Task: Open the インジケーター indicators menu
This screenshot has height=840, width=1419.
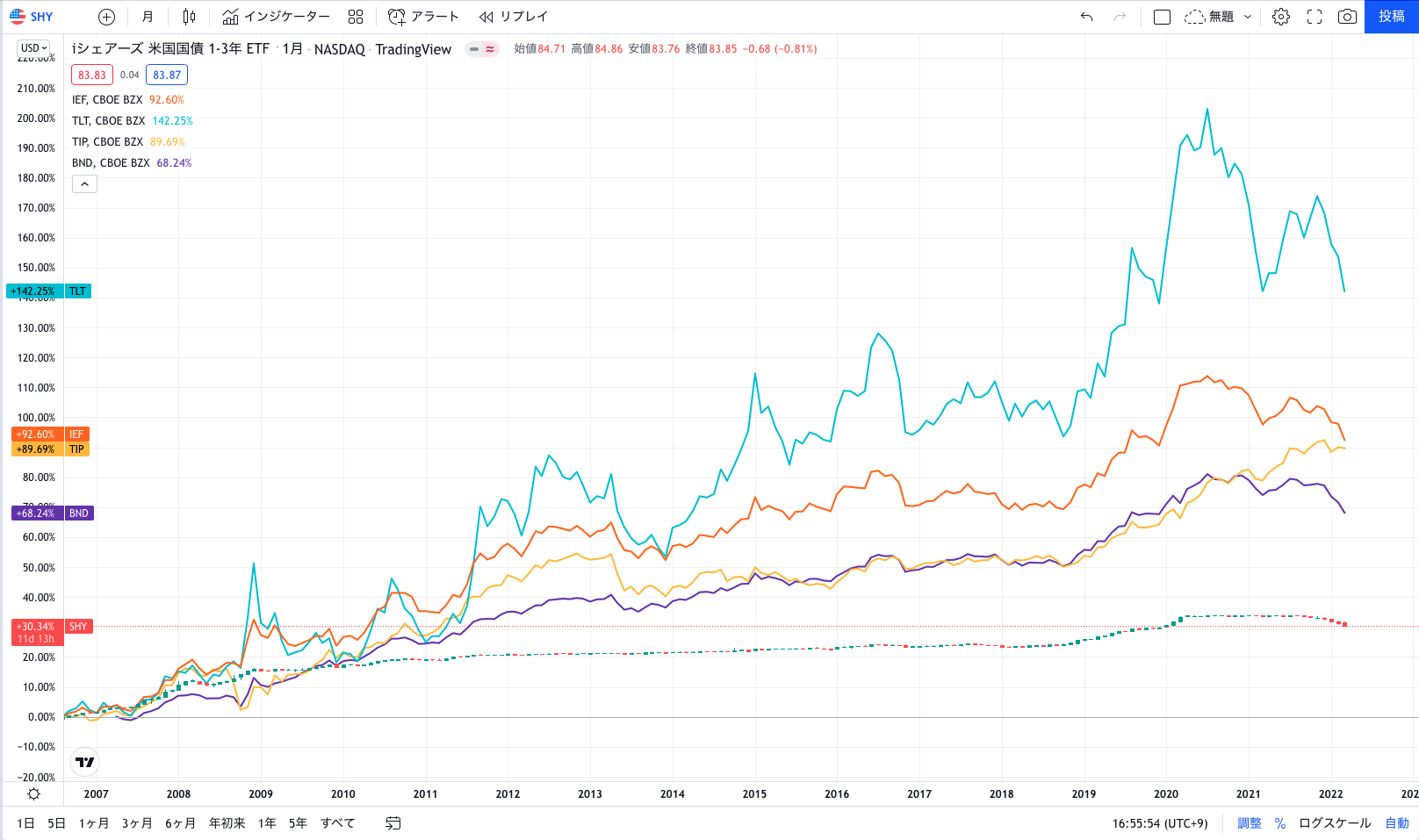Action: point(277,17)
